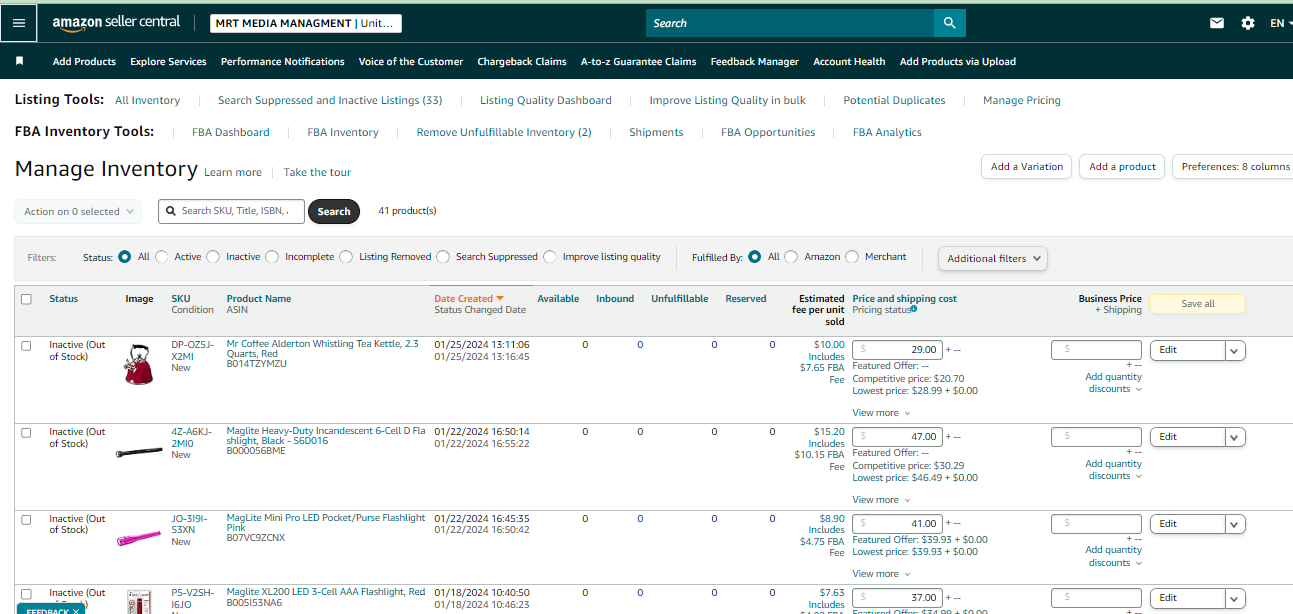This screenshot has width=1293, height=614.
Task: Click the black Search button beside SKU field
Action: coord(334,211)
